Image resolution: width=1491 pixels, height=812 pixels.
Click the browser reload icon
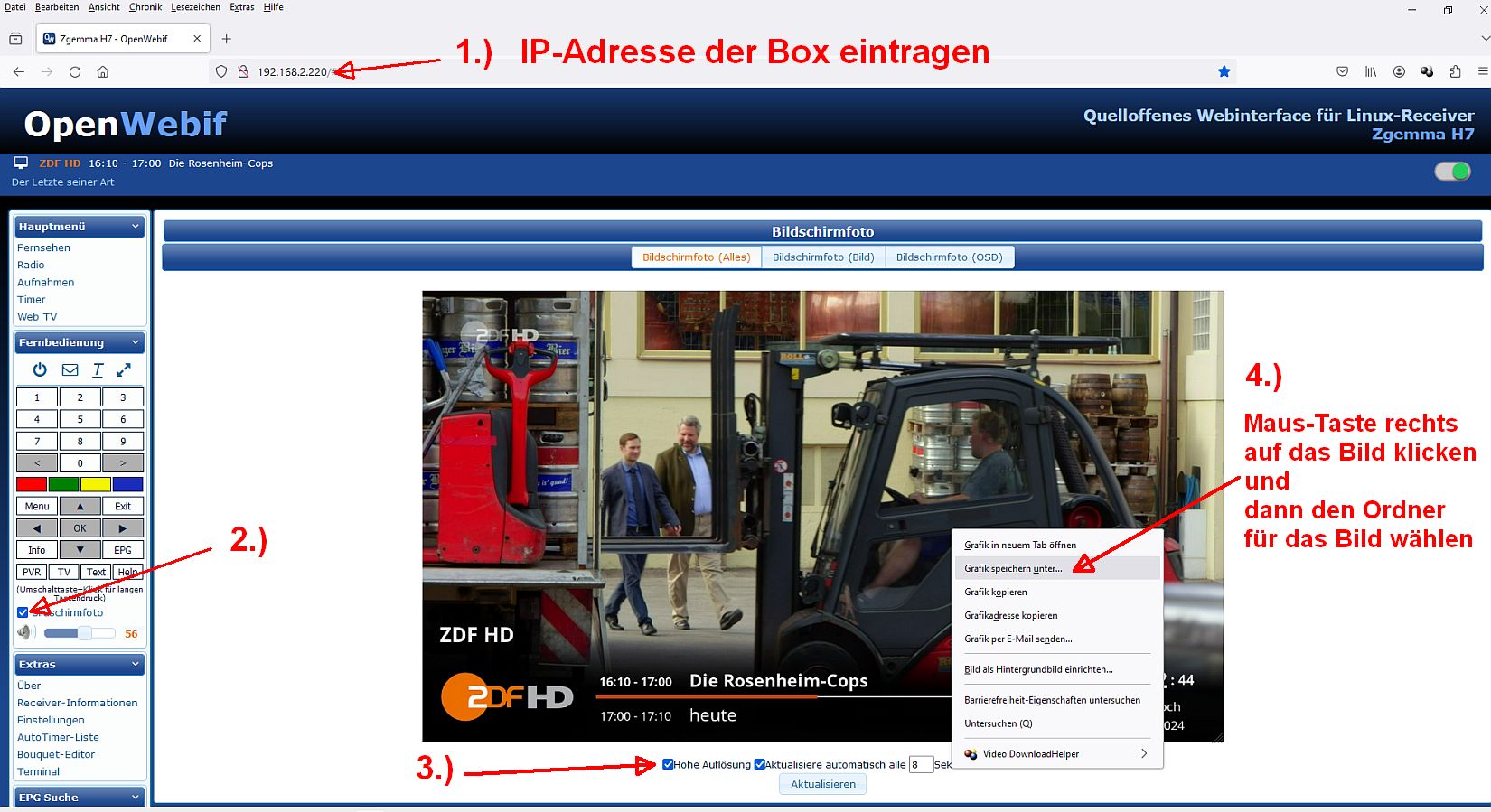(x=75, y=71)
